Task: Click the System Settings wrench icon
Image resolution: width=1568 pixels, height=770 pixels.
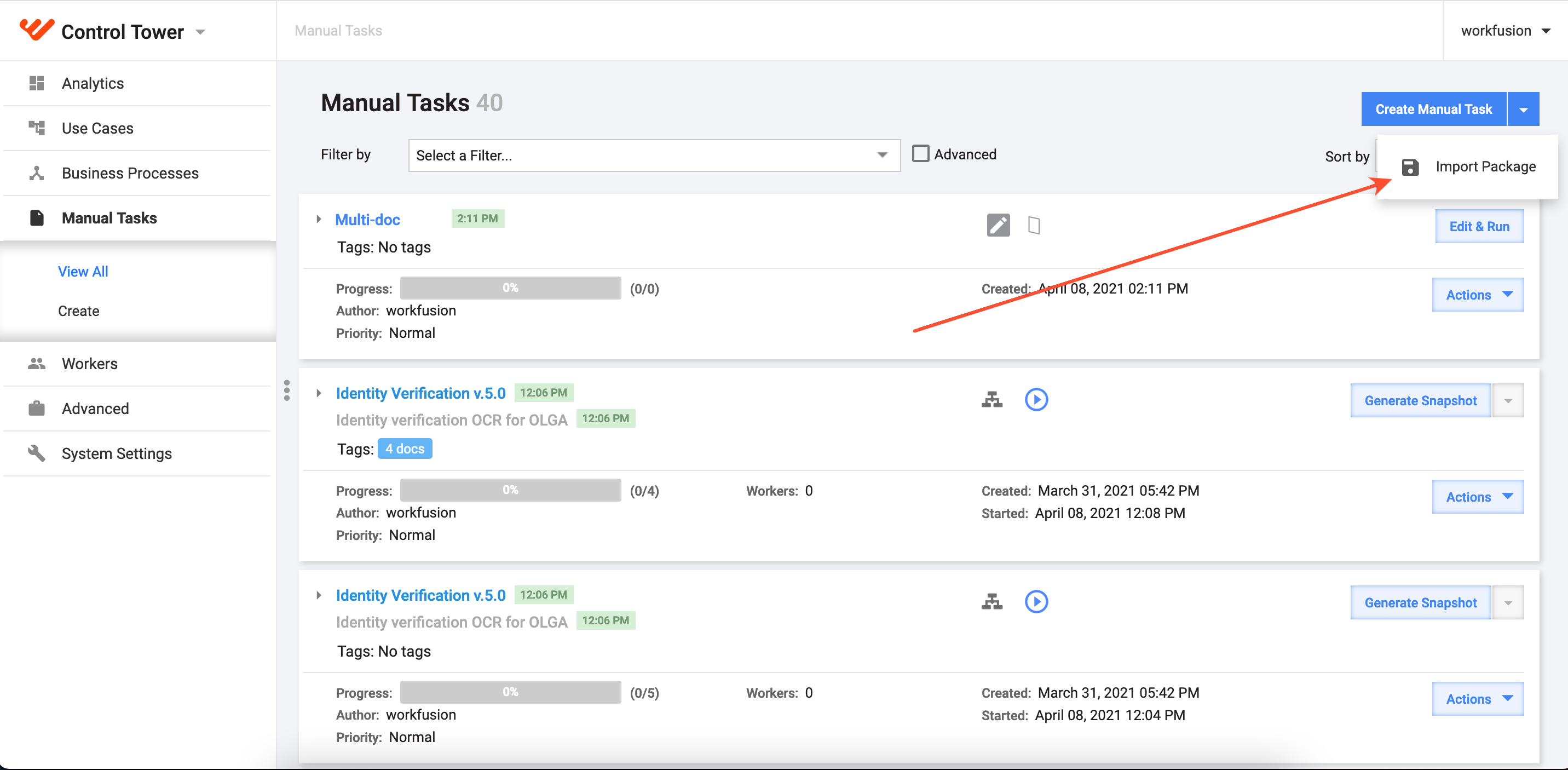Action: coord(37,453)
